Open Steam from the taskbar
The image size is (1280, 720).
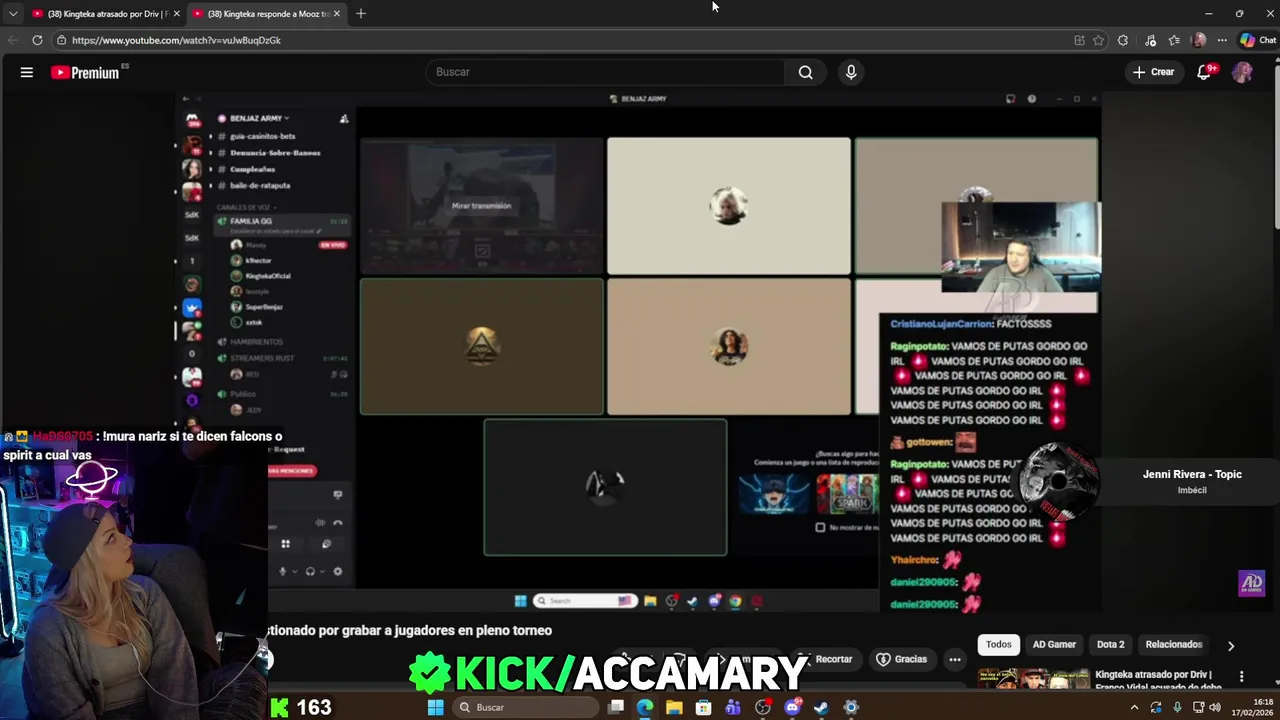pyautogui.click(x=822, y=707)
